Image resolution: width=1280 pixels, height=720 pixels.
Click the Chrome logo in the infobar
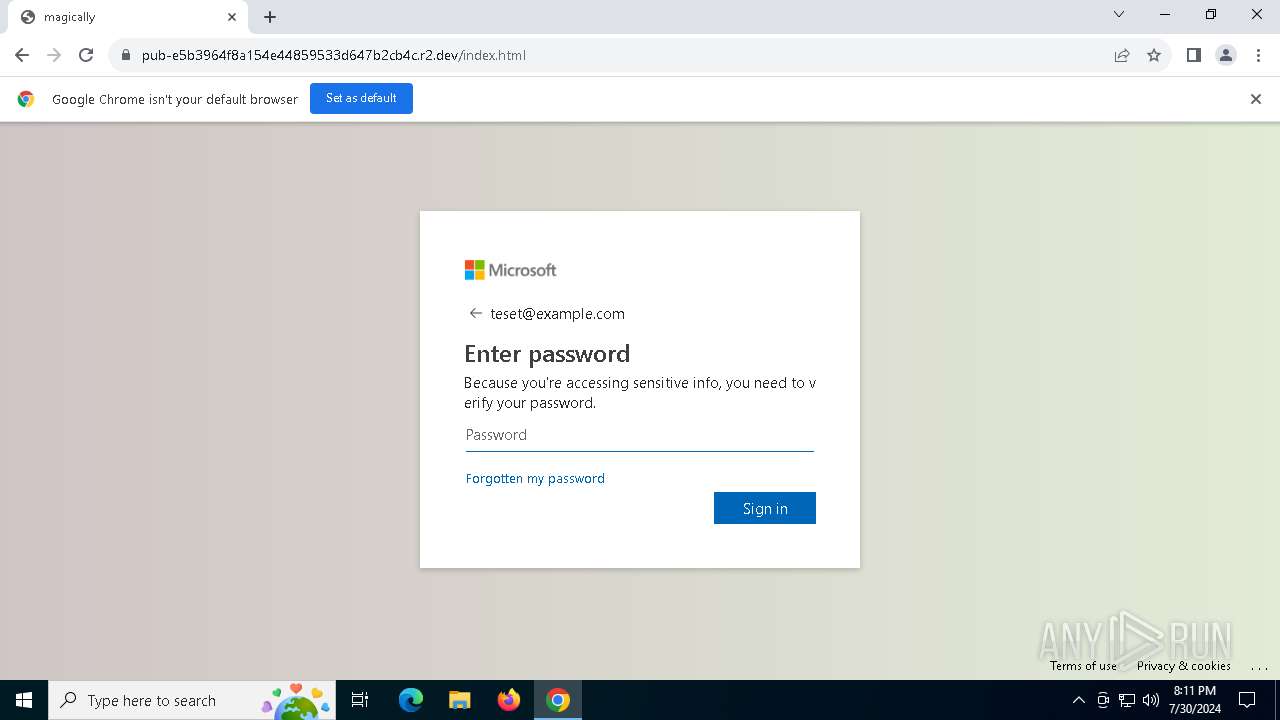click(x=26, y=99)
